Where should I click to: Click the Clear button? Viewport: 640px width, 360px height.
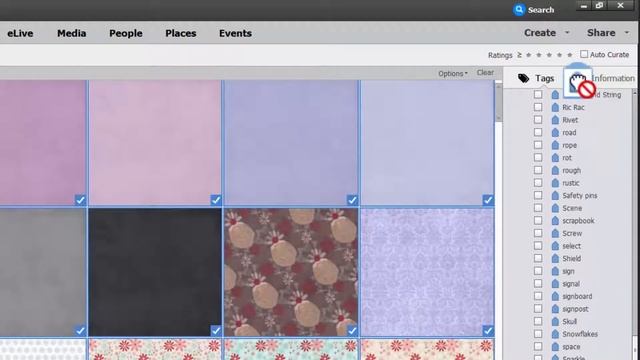coord(485,73)
